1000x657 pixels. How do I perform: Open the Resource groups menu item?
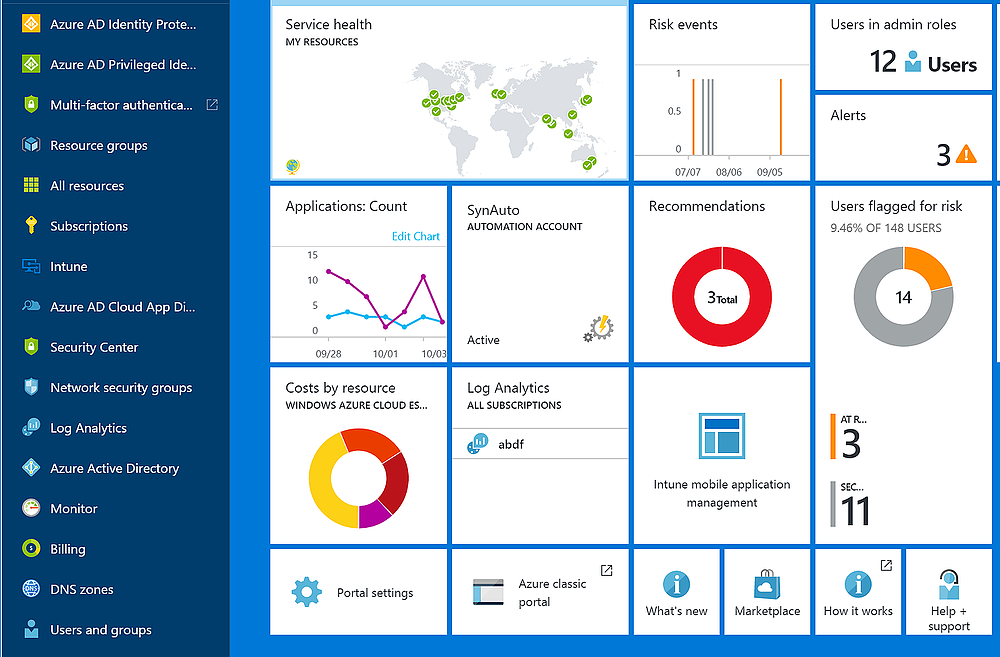pos(99,145)
